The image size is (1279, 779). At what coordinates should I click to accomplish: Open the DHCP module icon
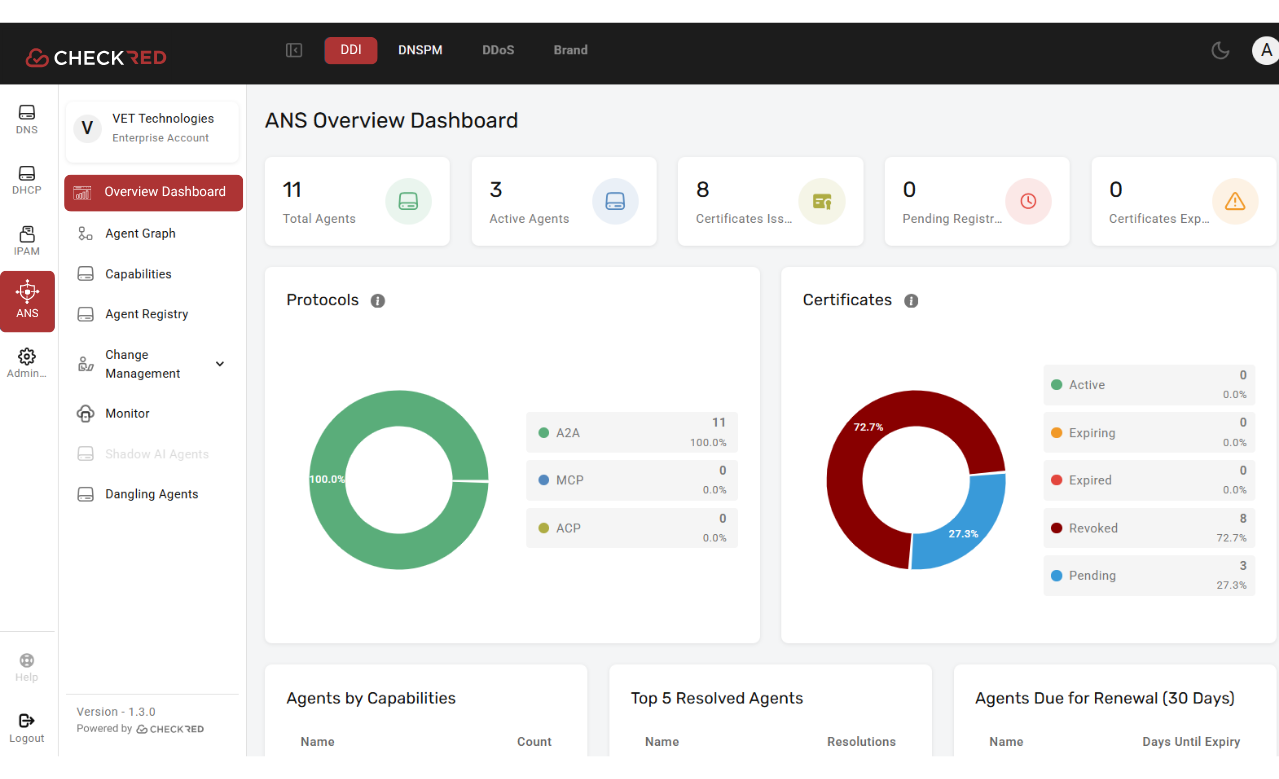[x=27, y=180]
